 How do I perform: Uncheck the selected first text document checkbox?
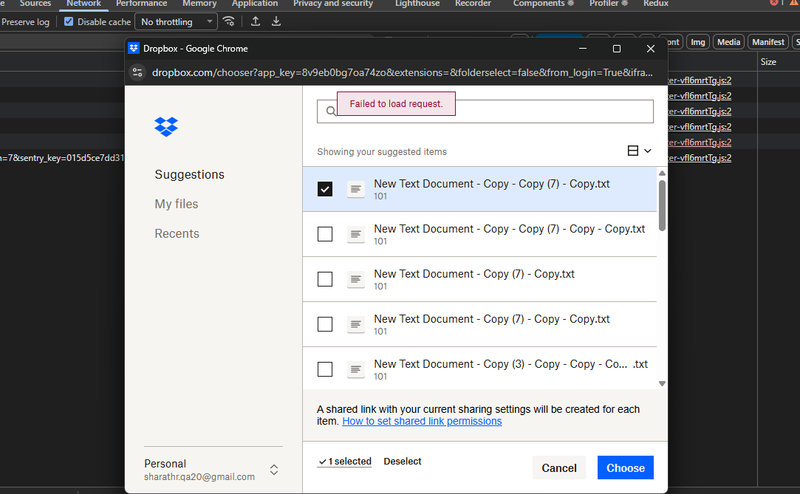(x=325, y=189)
